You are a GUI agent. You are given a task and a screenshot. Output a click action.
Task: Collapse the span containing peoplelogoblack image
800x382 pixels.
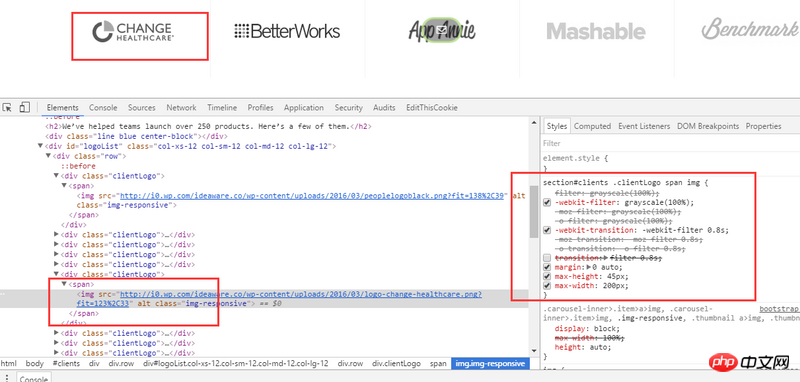tap(64, 186)
